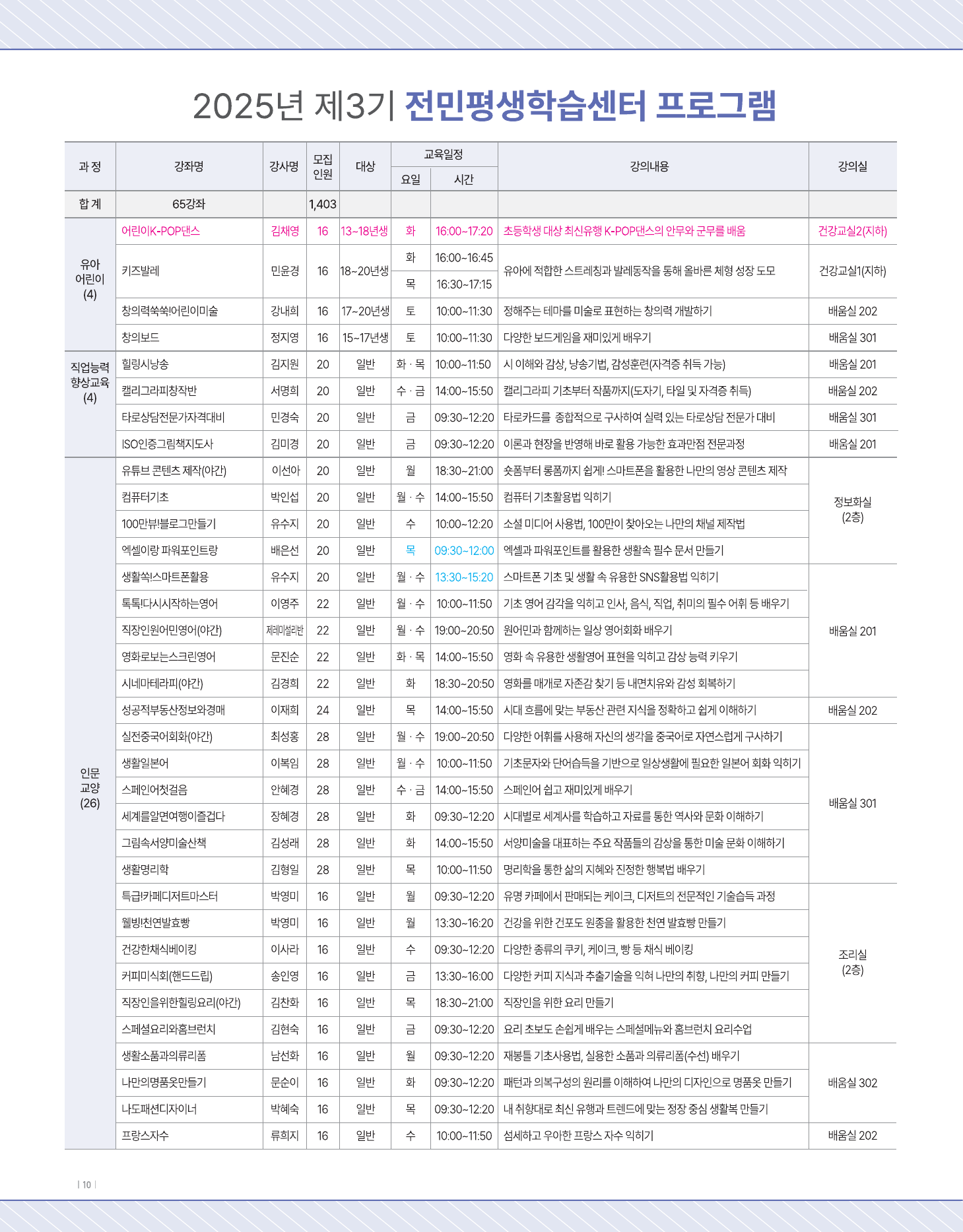Select the 강의내용 column header
Screen dimensions: 963x1232
click(x=649, y=166)
